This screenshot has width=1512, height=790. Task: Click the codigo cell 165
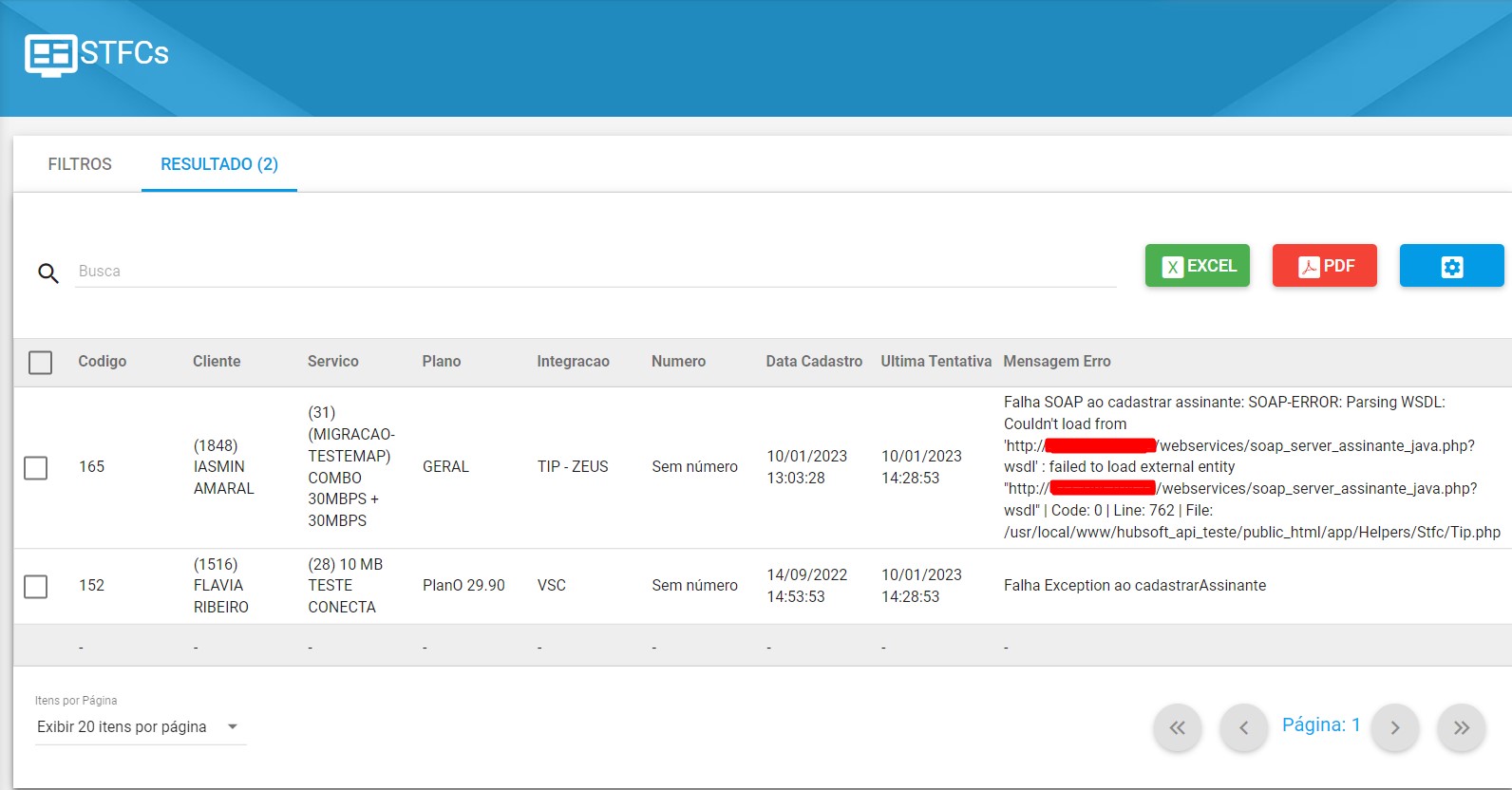point(92,467)
